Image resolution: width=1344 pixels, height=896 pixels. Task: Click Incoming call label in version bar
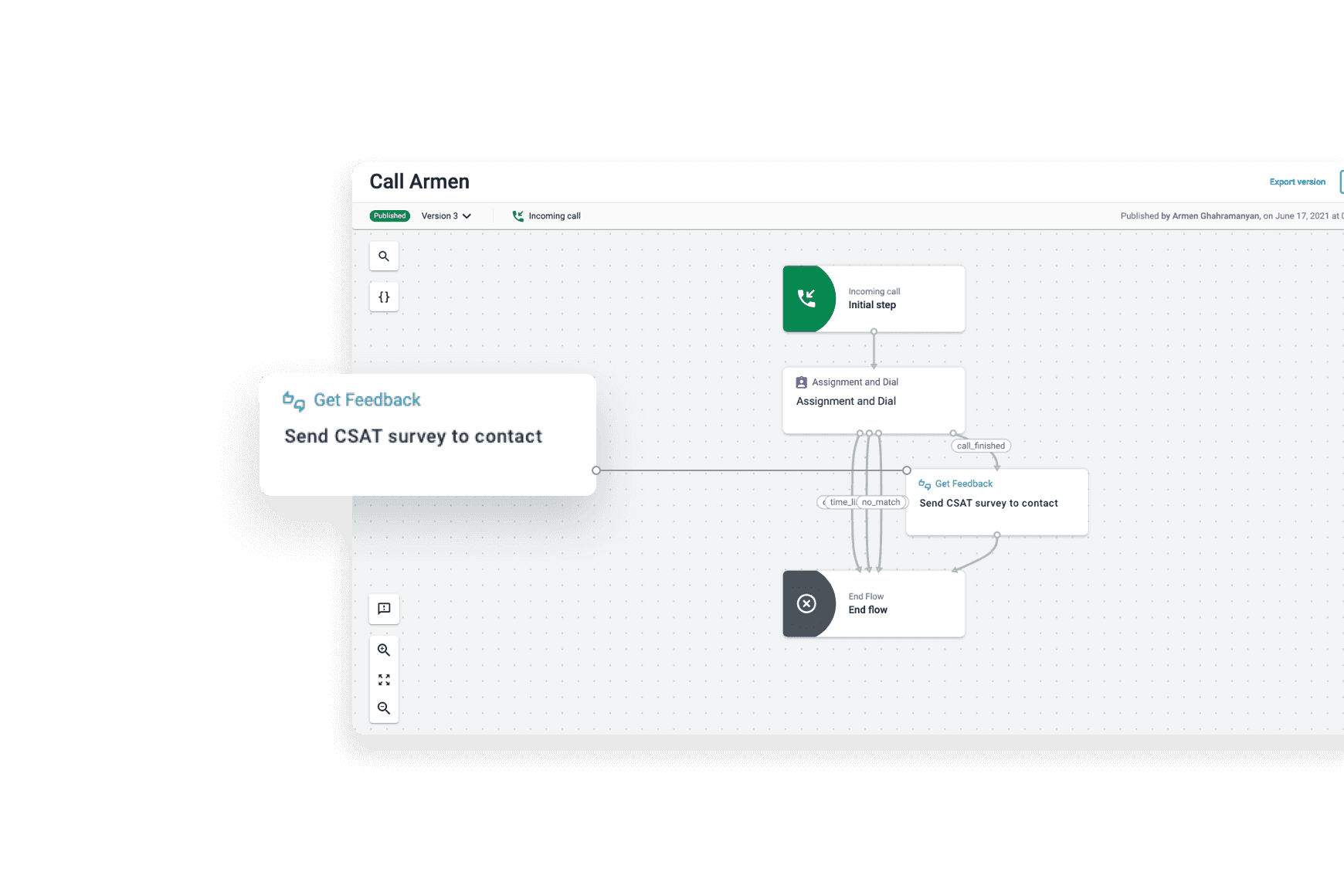(555, 216)
